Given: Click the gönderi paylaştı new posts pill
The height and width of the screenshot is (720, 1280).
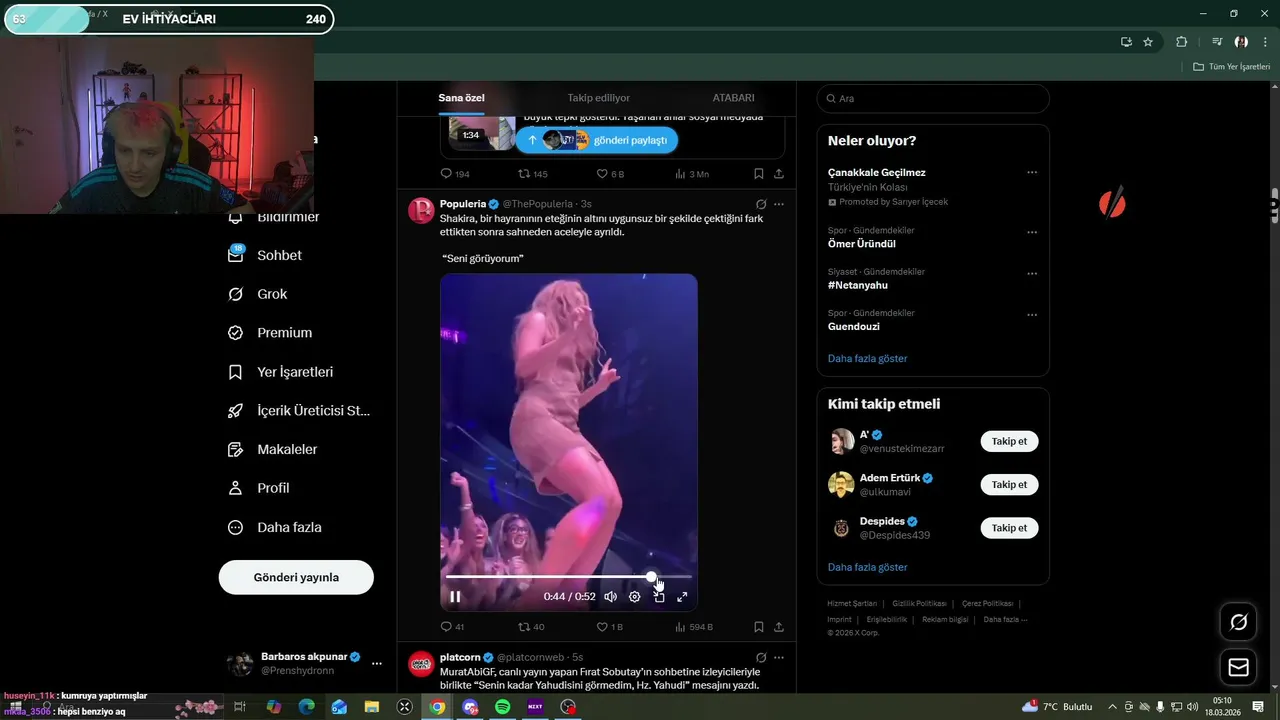Looking at the screenshot, I should [597, 140].
